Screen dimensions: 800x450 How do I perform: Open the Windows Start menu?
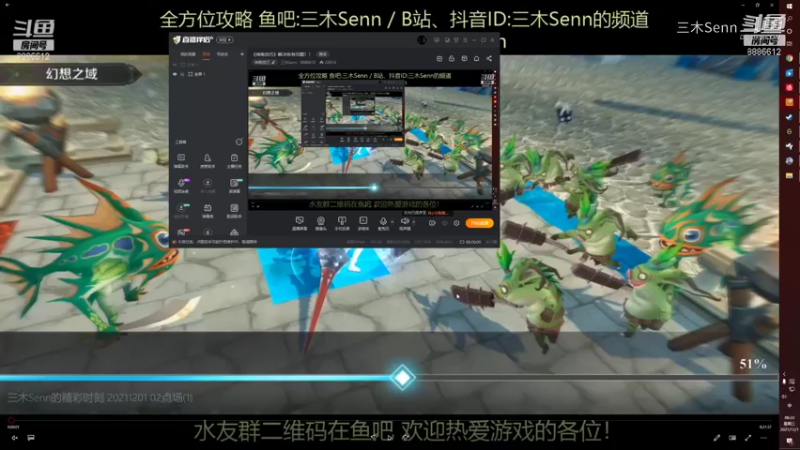coord(789,6)
